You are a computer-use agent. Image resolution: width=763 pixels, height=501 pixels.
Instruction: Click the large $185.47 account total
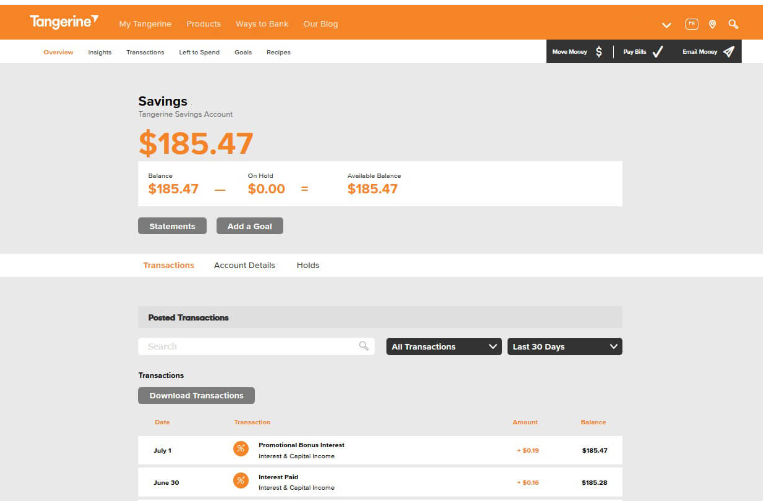[196, 143]
